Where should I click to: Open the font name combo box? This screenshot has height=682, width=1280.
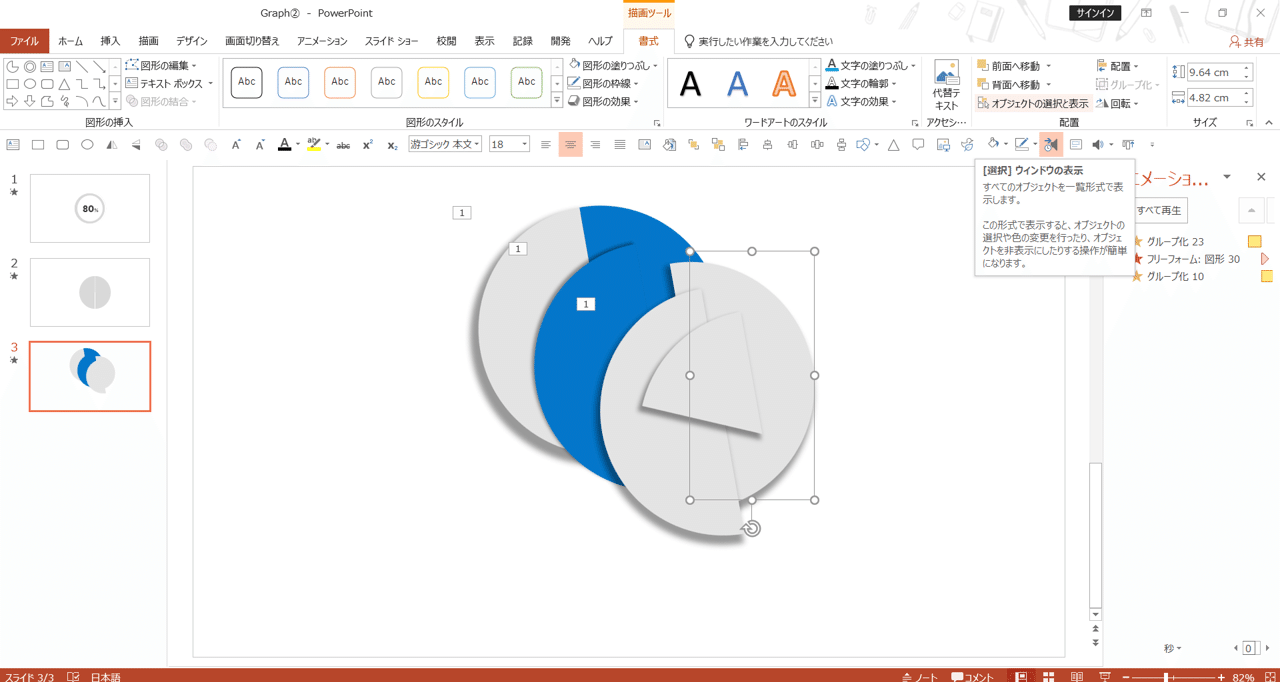(x=445, y=145)
